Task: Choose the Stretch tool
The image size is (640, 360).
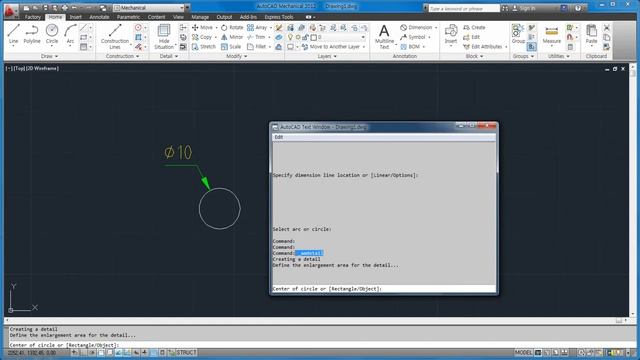Action: (204, 47)
